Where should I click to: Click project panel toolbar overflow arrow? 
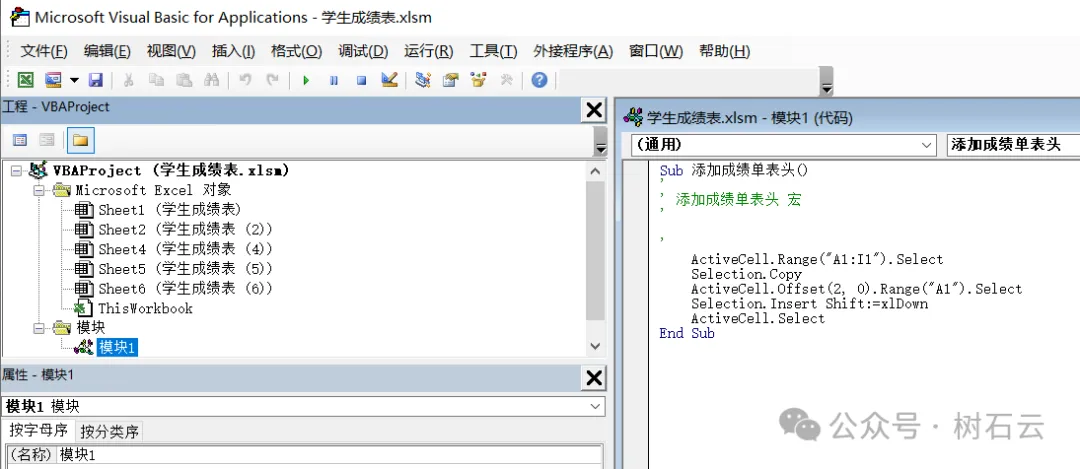pos(600,143)
